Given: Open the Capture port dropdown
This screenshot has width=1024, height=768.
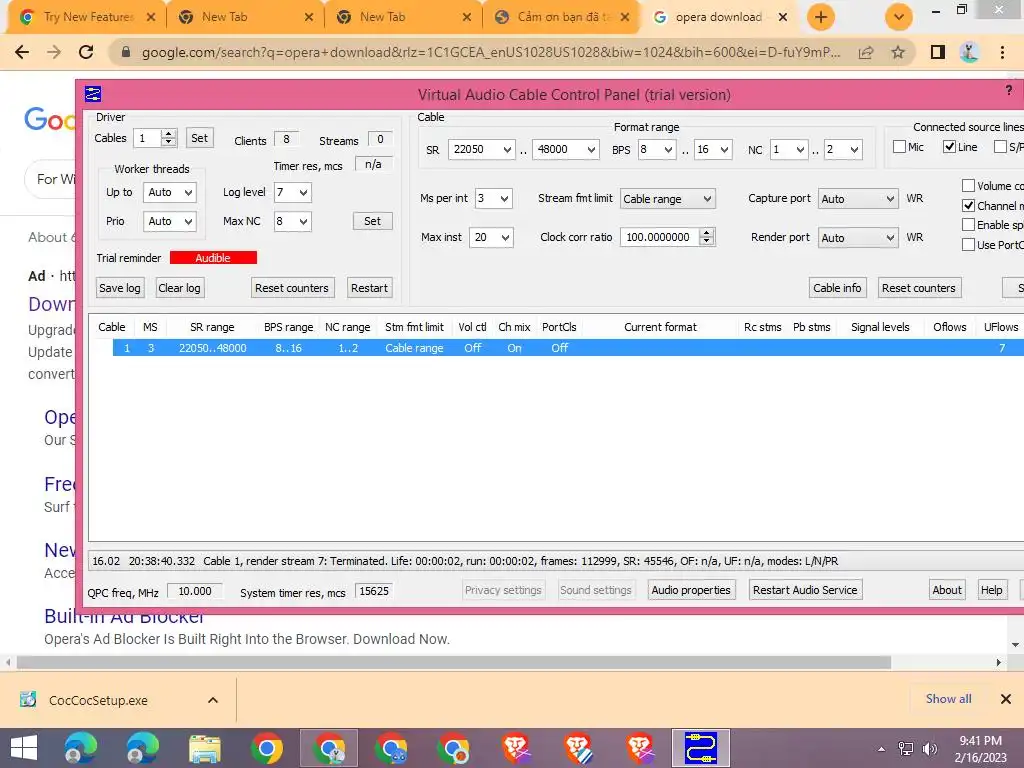Looking at the screenshot, I should [857, 199].
